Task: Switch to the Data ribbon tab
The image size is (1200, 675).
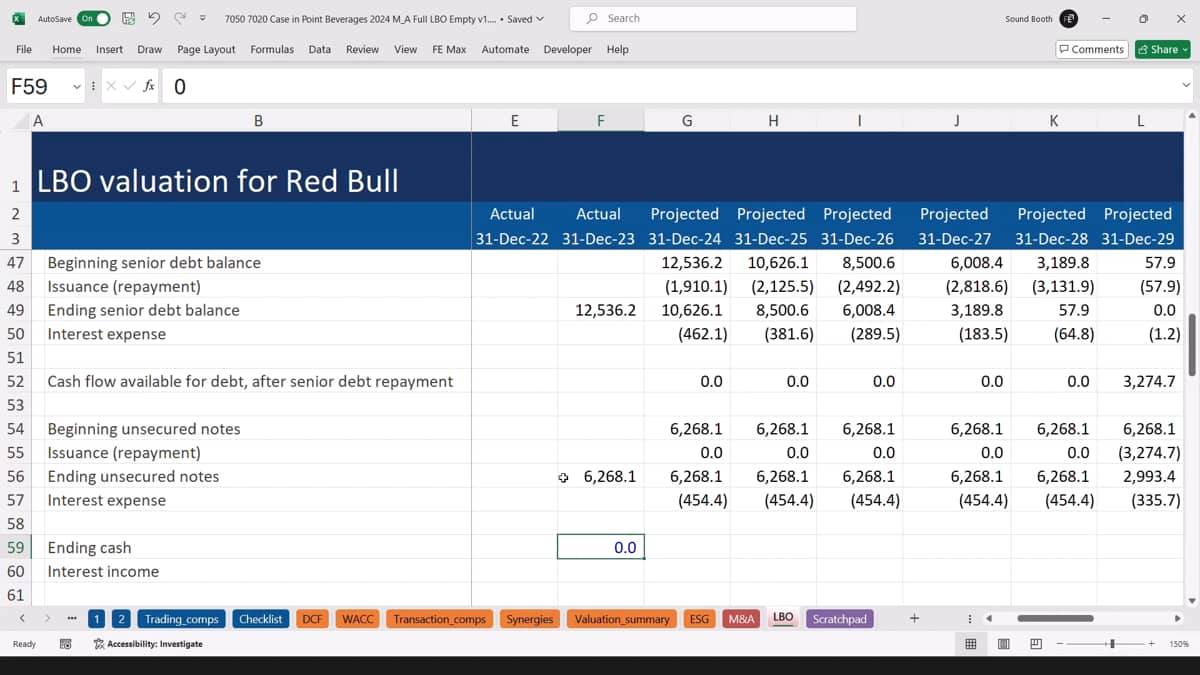Action: click(x=320, y=49)
